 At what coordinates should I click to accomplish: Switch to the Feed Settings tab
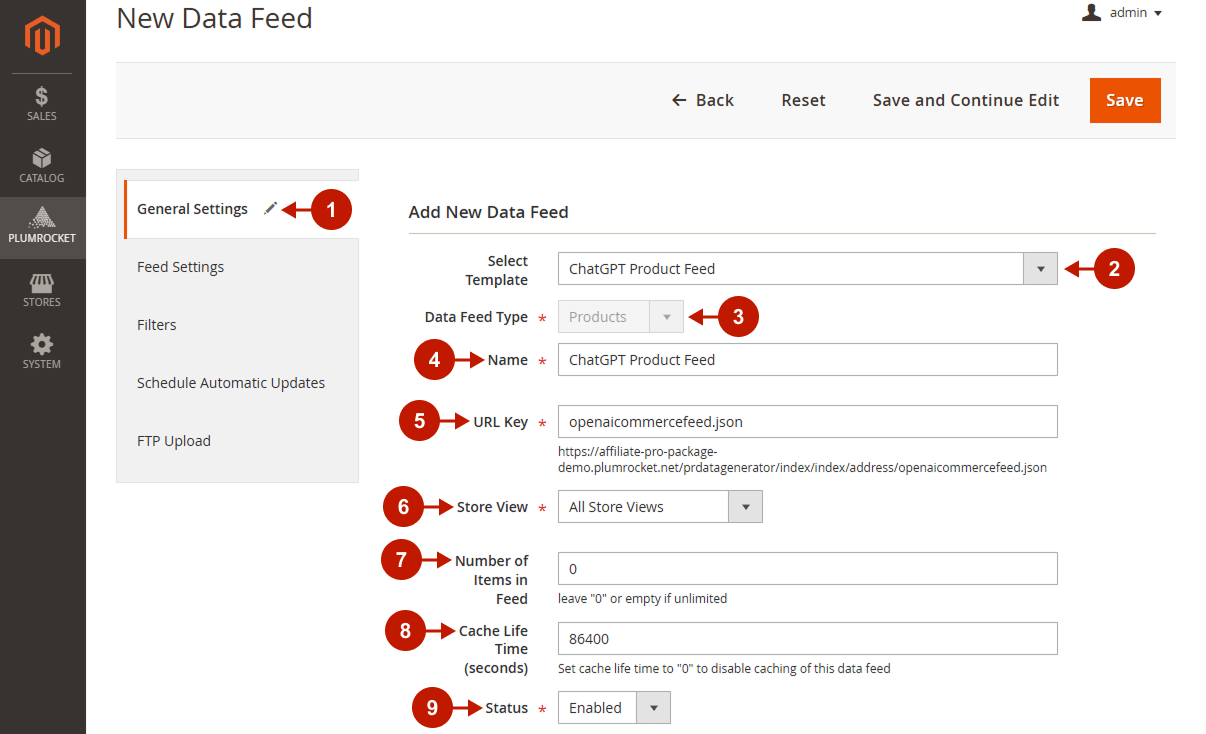181,266
